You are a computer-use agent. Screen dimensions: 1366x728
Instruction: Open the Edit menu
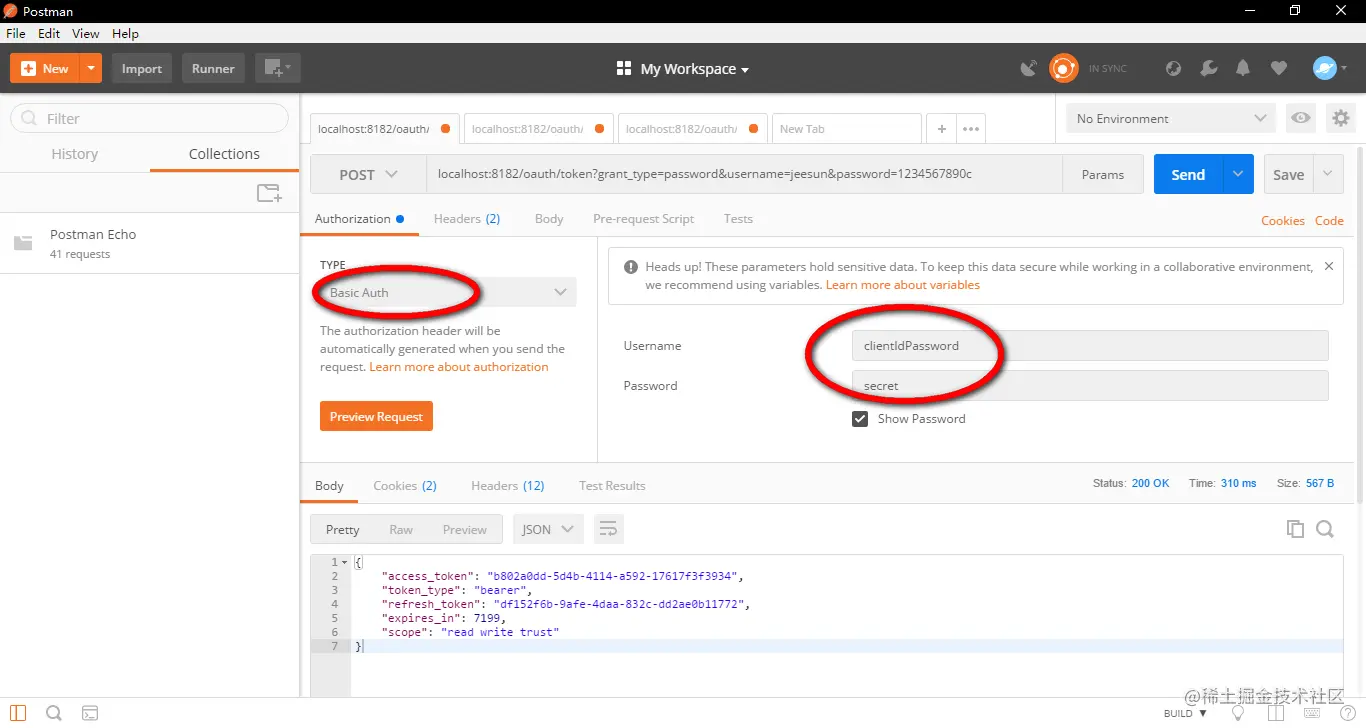(x=49, y=33)
